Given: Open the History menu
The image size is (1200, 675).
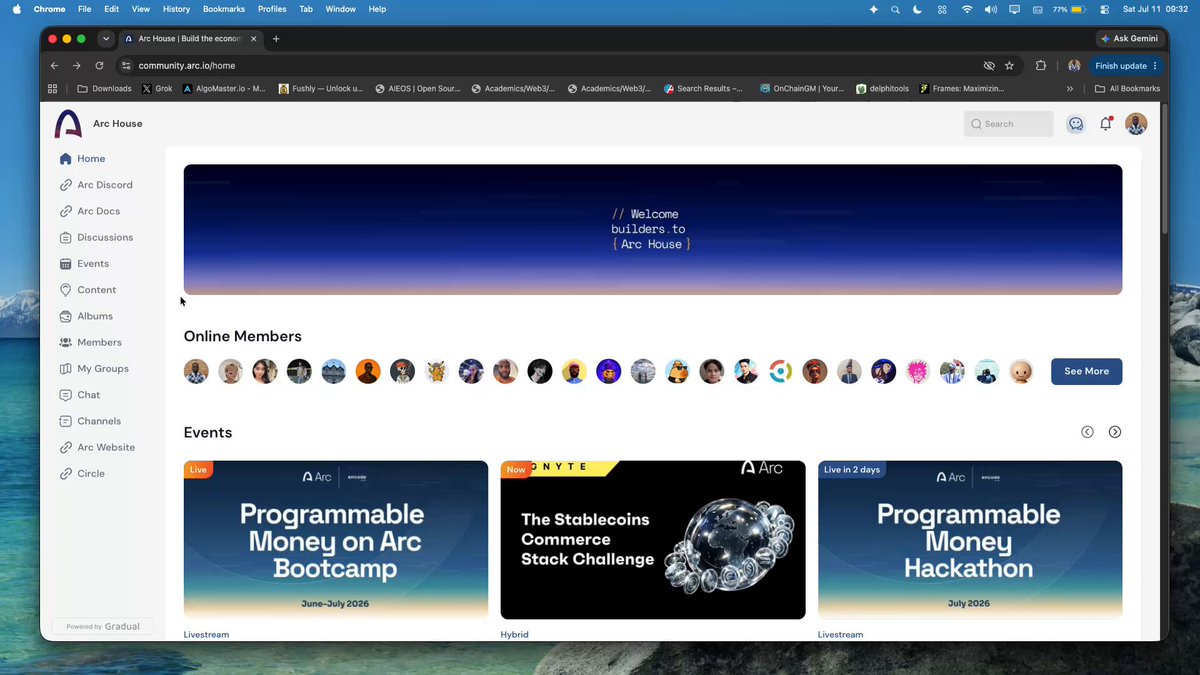Looking at the screenshot, I should tap(176, 9).
